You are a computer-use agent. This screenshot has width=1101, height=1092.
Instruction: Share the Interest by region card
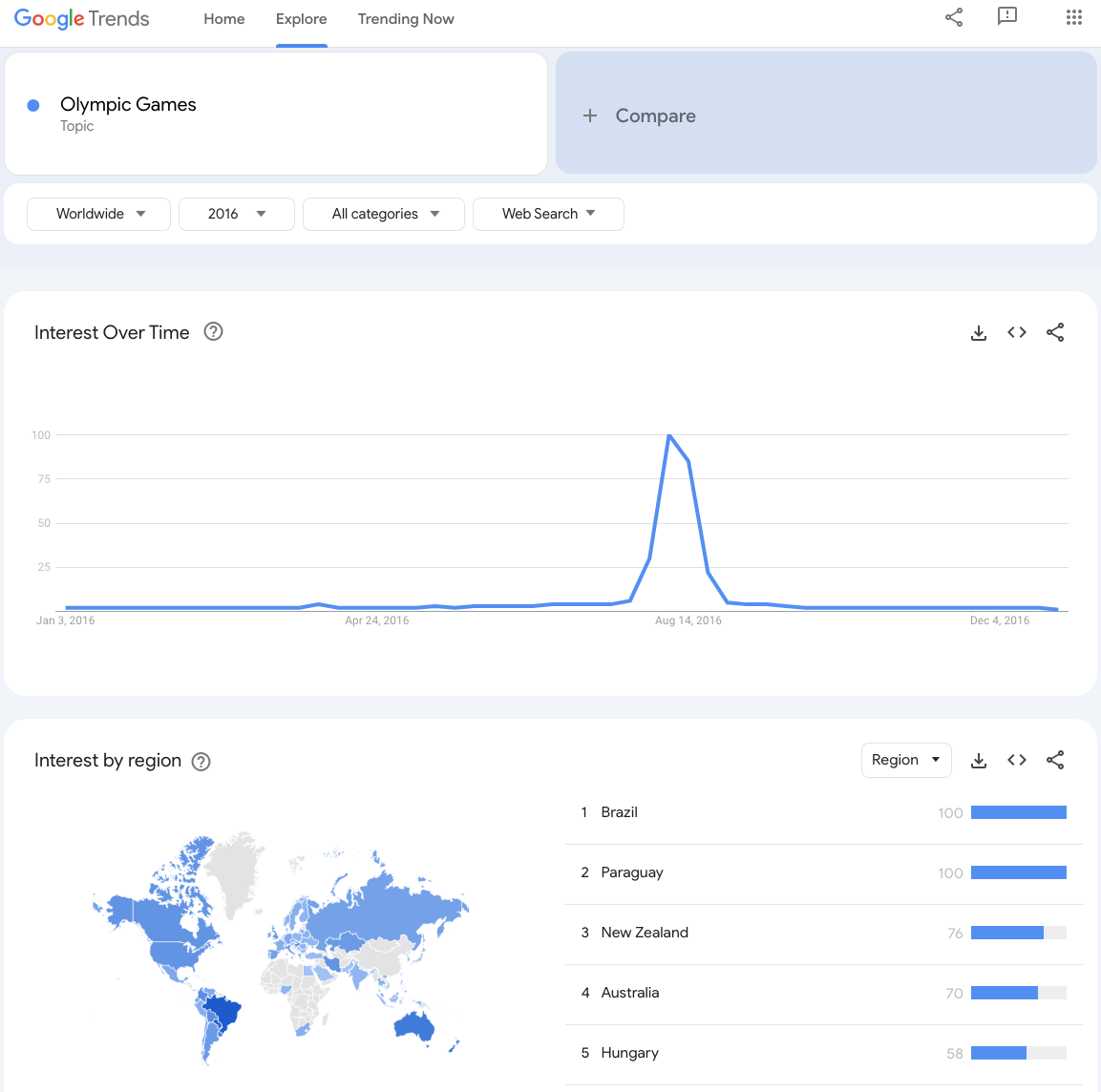click(x=1054, y=760)
